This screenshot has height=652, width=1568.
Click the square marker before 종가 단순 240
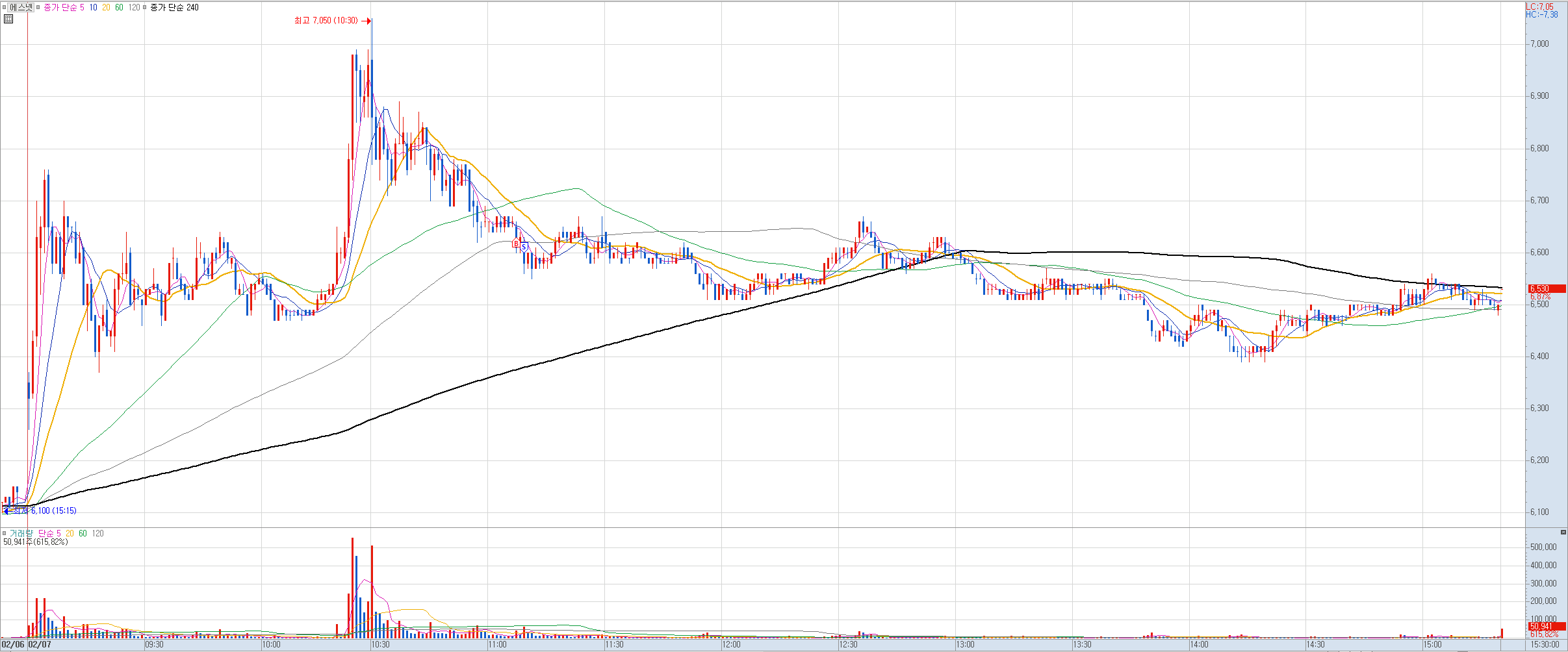(x=144, y=7)
